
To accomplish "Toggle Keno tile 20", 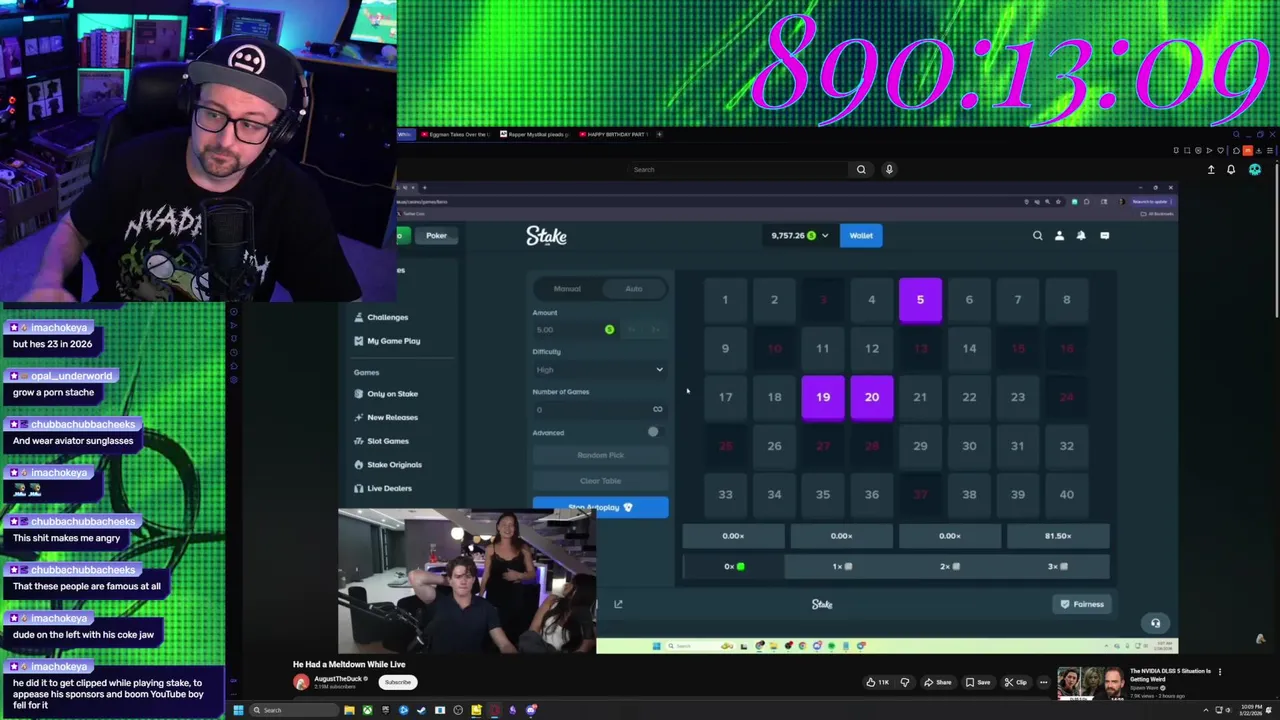I will 872,397.
